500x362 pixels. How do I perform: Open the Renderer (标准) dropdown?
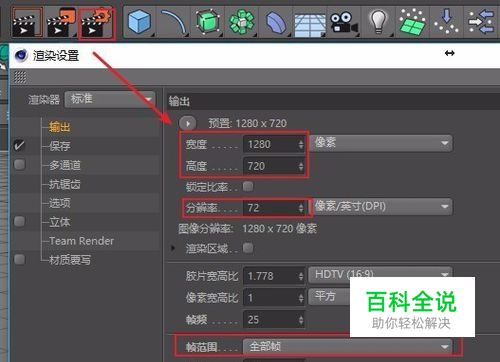tap(110, 99)
